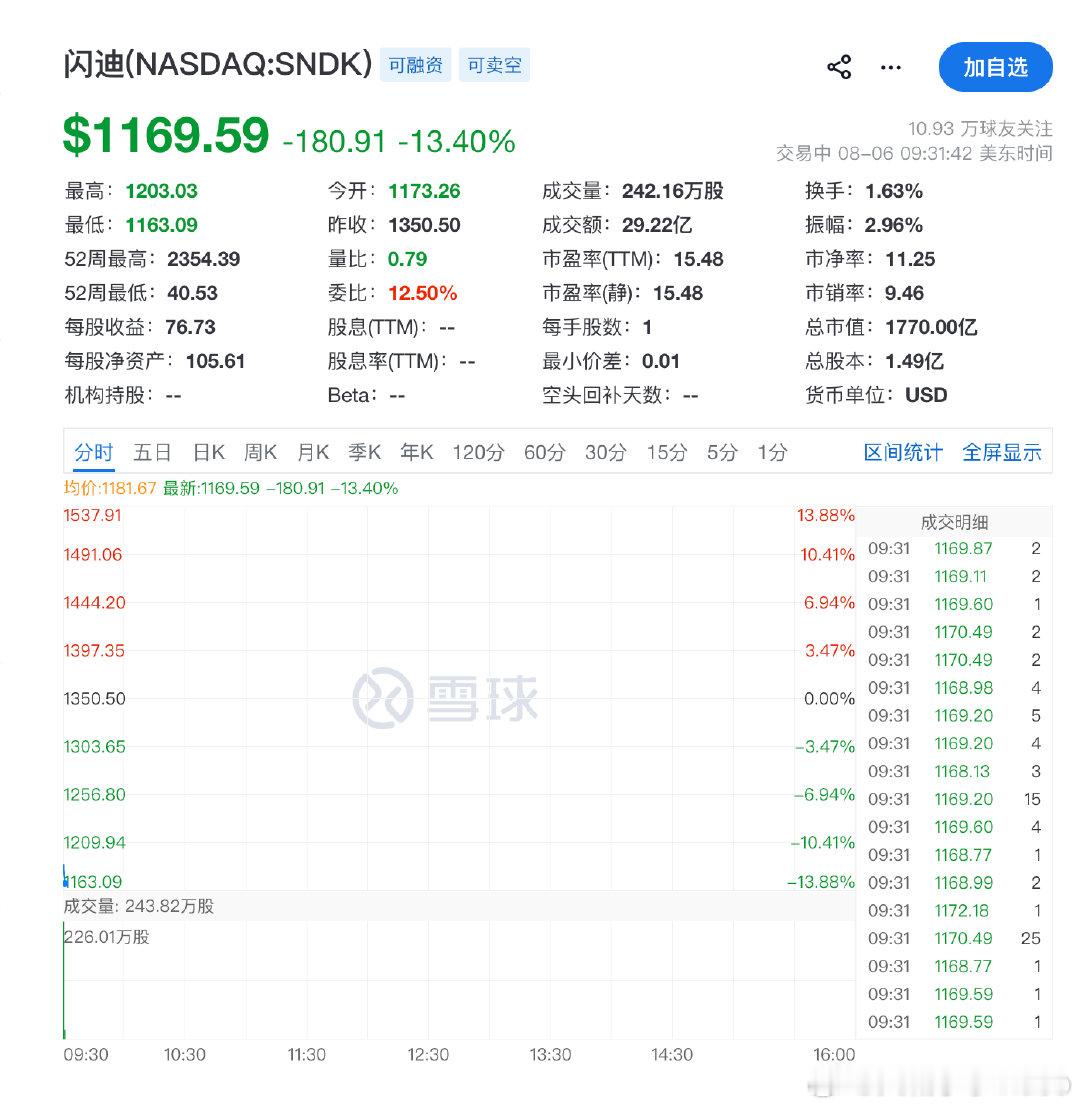Screen dimensions: 1080x1108
Task: Click the 量比 value 0.79
Action: [x=407, y=259]
